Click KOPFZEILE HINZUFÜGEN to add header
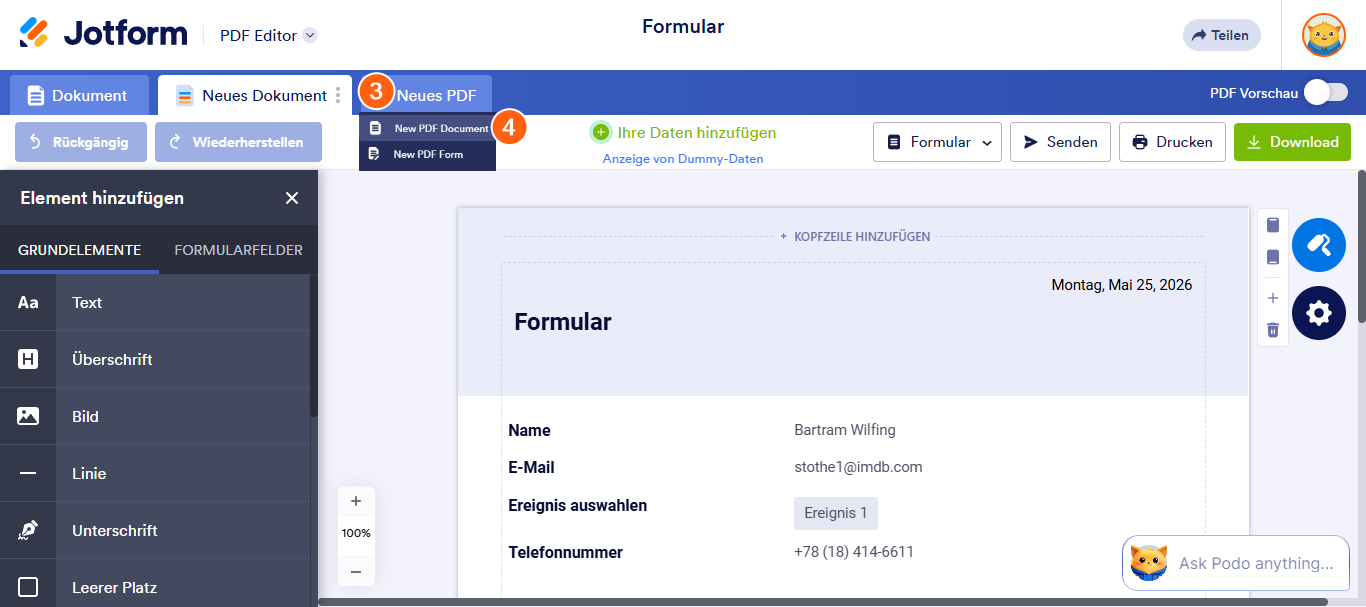This screenshot has height=607, width=1366. tap(855, 237)
